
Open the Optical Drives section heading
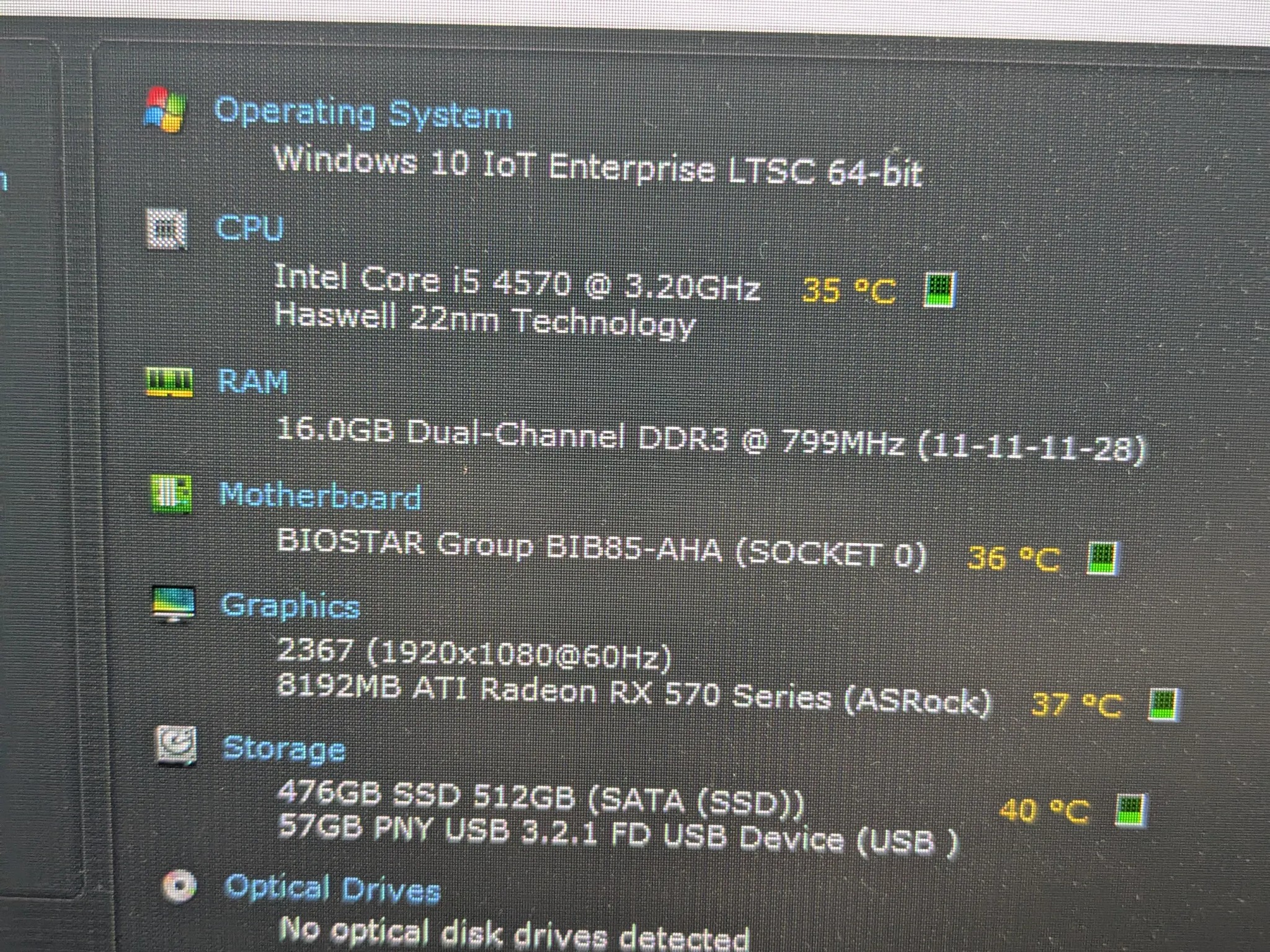[x=332, y=889]
